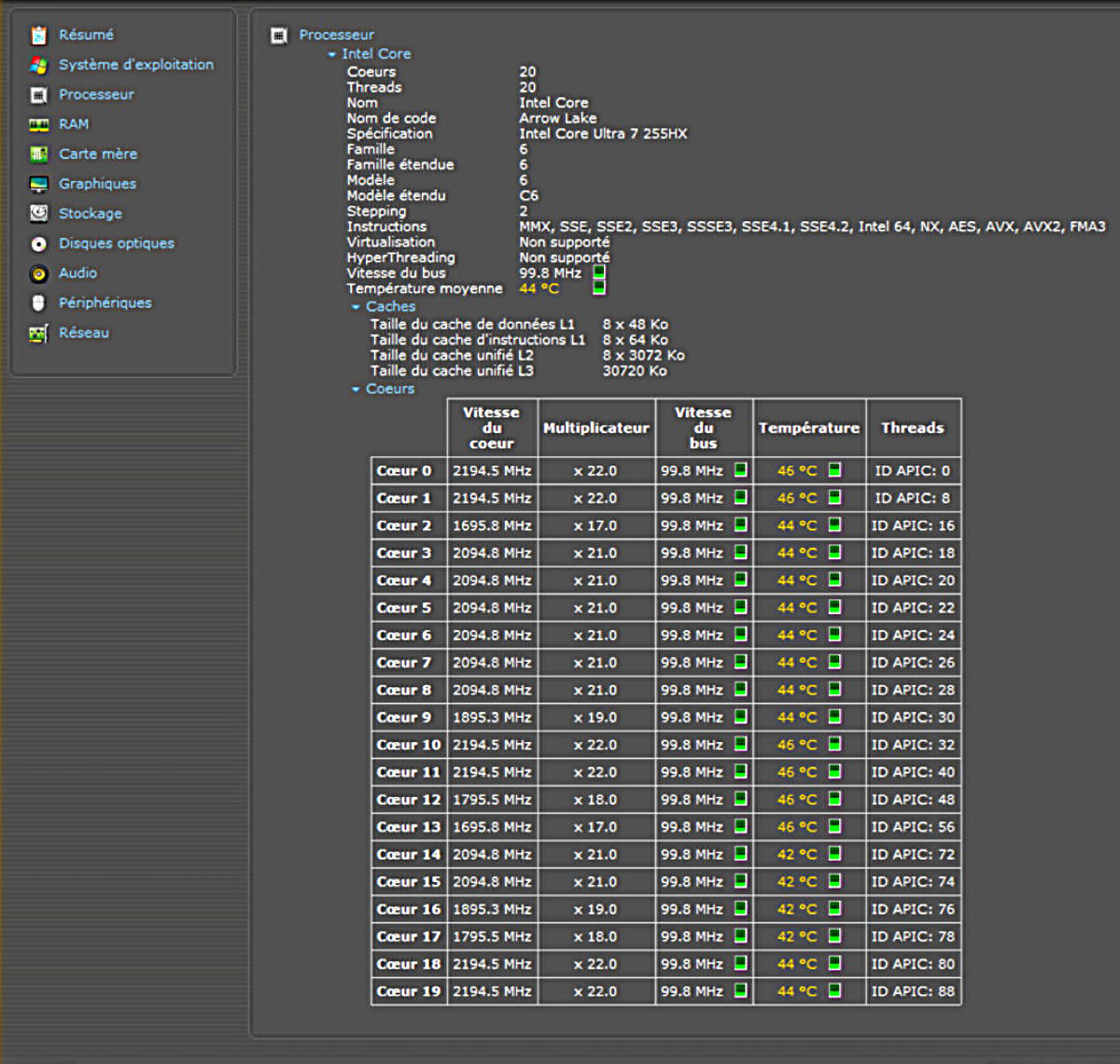The image size is (1120, 1064).
Task: Open the Processeur section in sidebar
Action: pos(95,94)
